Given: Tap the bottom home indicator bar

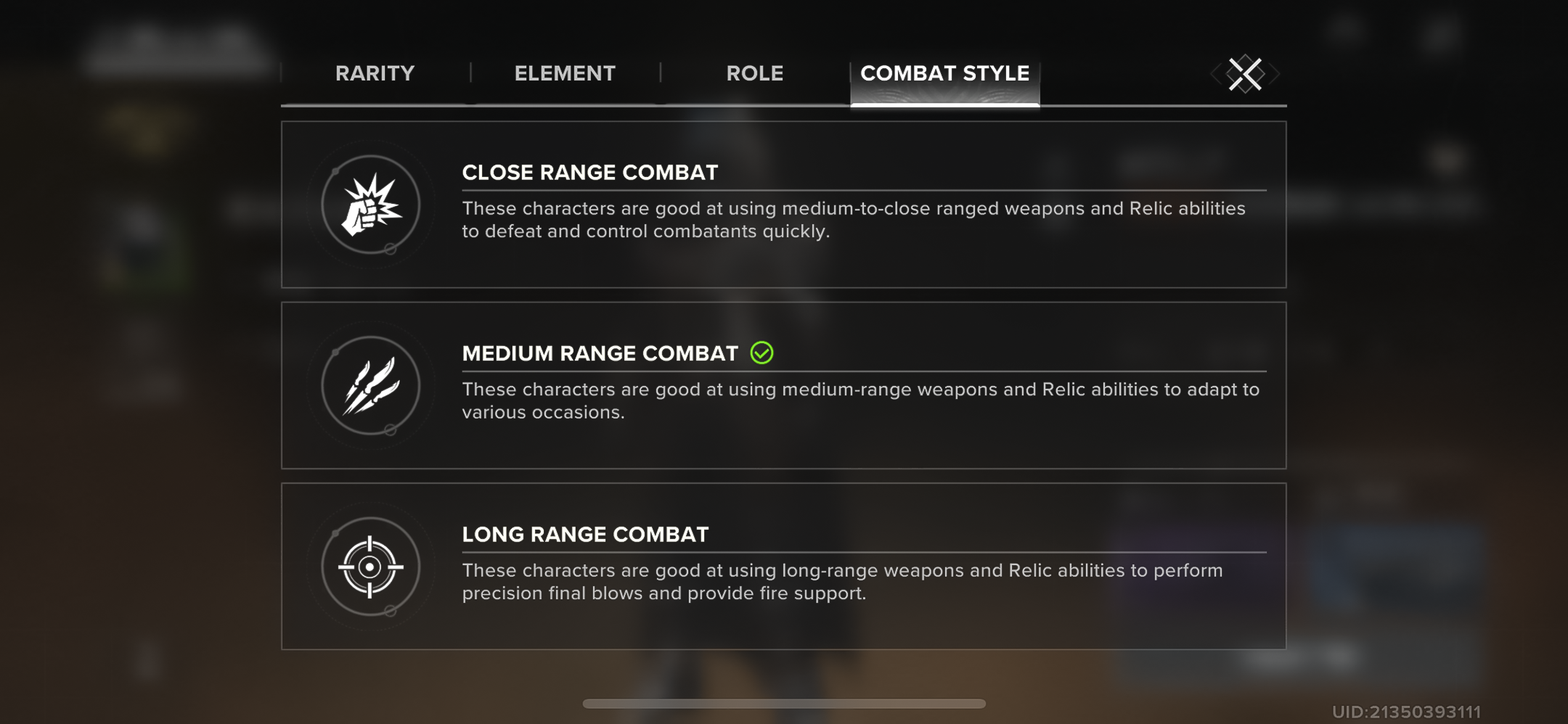Looking at the screenshot, I should pos(784,704).
